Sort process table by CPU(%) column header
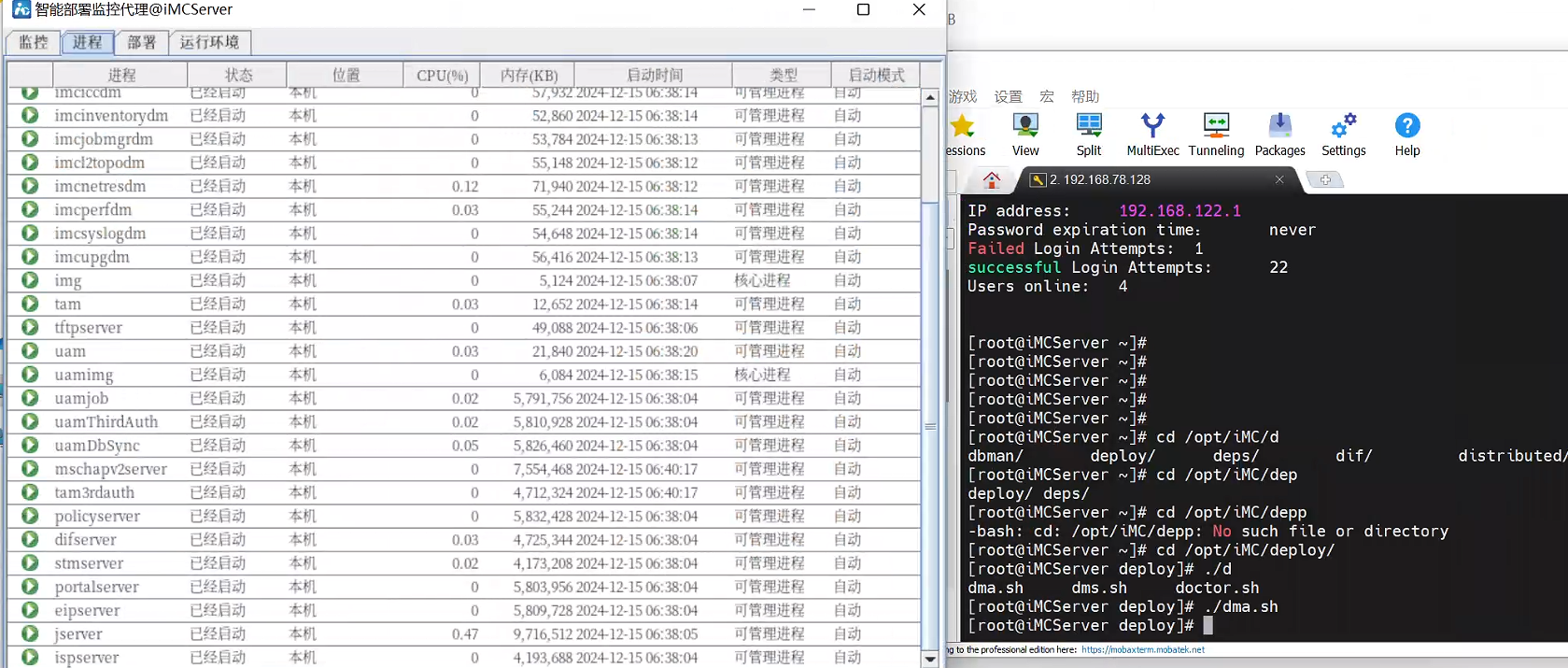This screenshot has height=668, width=1568. click(x=442, y=75)
